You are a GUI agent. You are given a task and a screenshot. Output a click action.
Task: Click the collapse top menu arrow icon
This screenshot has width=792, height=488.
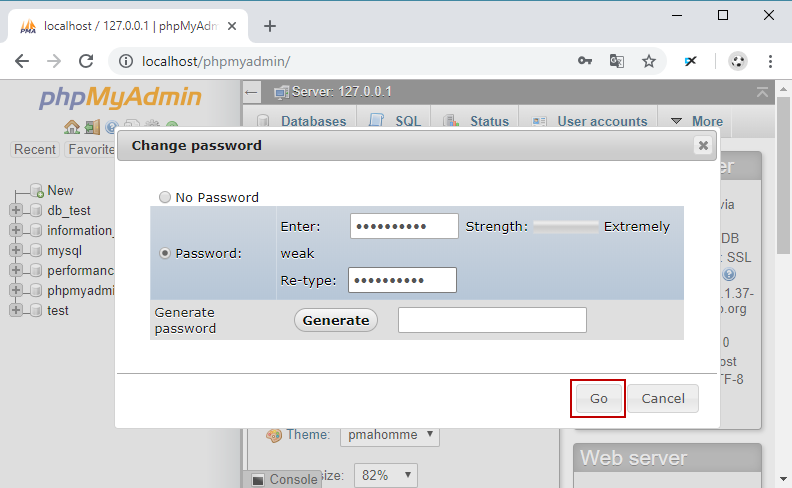[762, 92]
